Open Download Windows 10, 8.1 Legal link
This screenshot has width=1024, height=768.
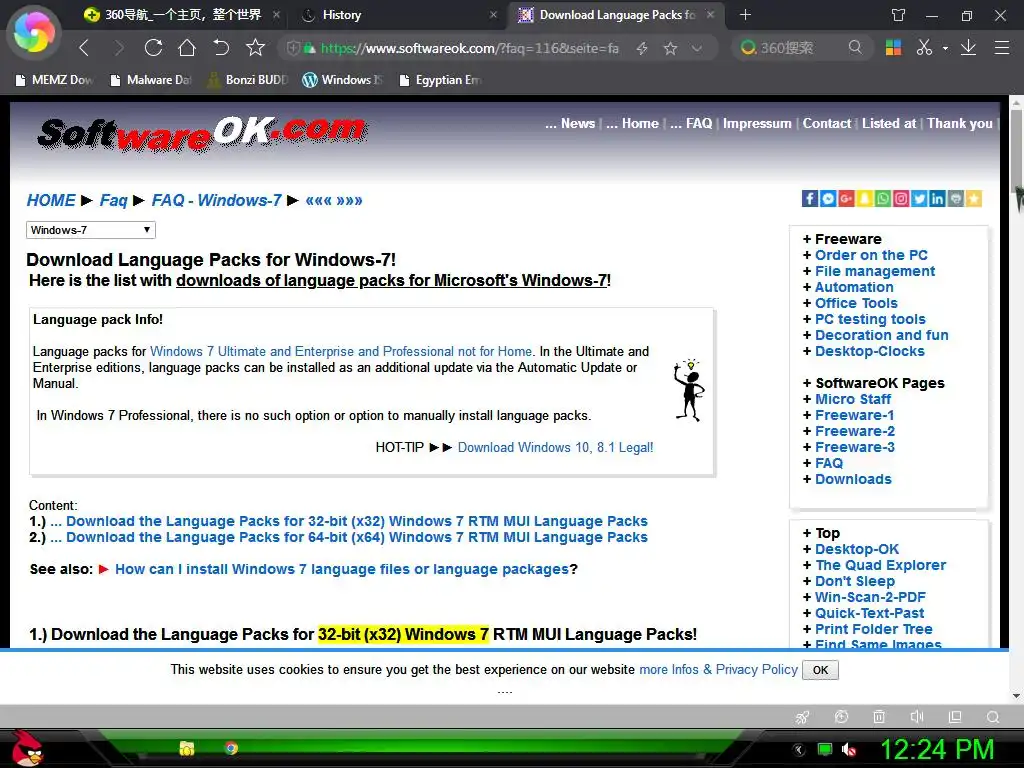(555, 447)
